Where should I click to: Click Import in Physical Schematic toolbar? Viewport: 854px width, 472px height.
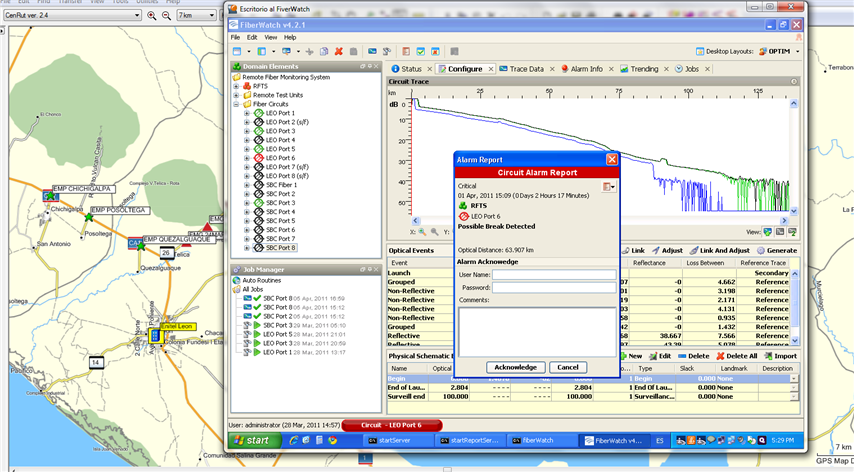pos(780,356)
